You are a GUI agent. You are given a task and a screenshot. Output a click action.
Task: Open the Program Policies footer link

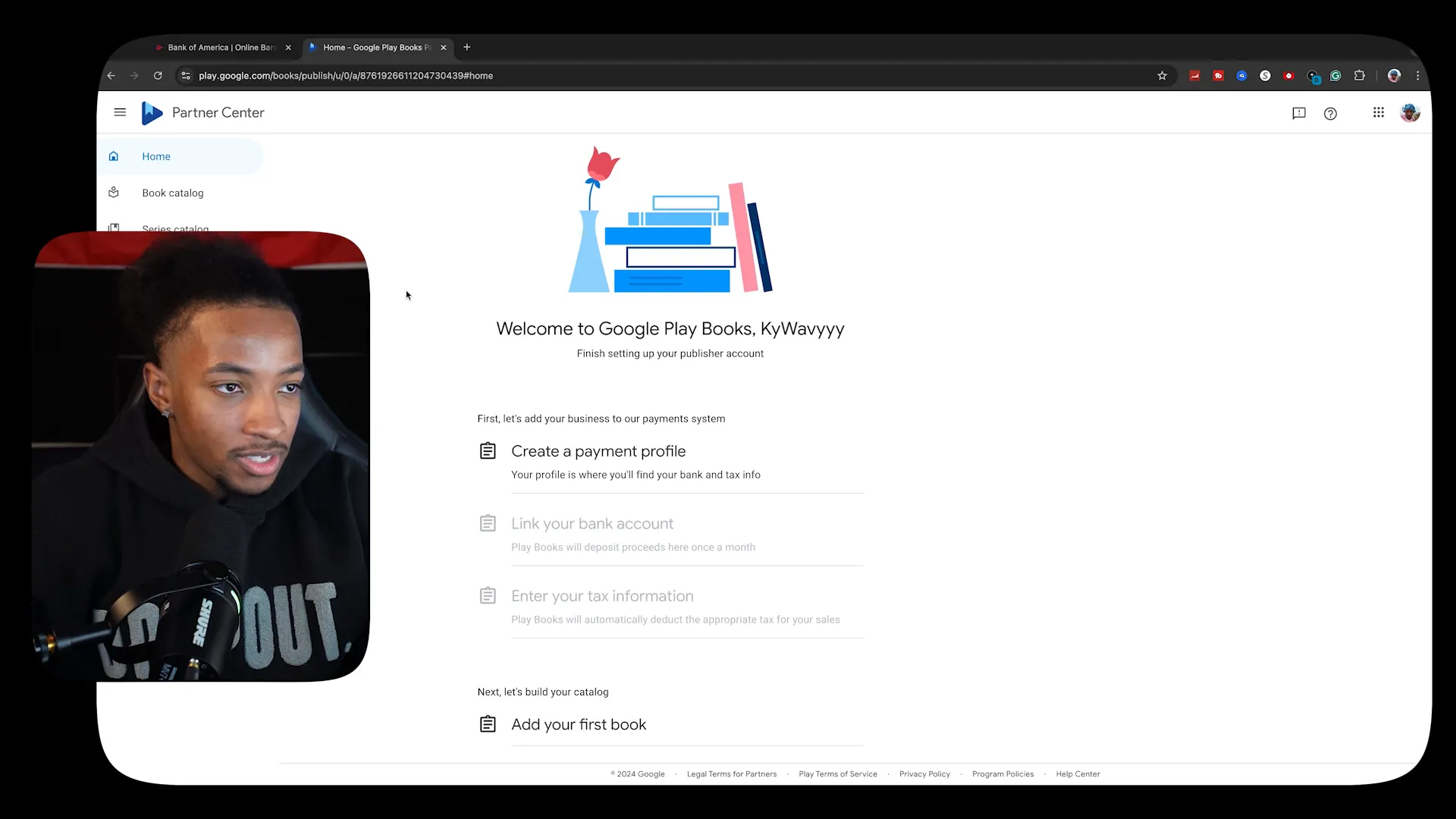point(1003,774)
